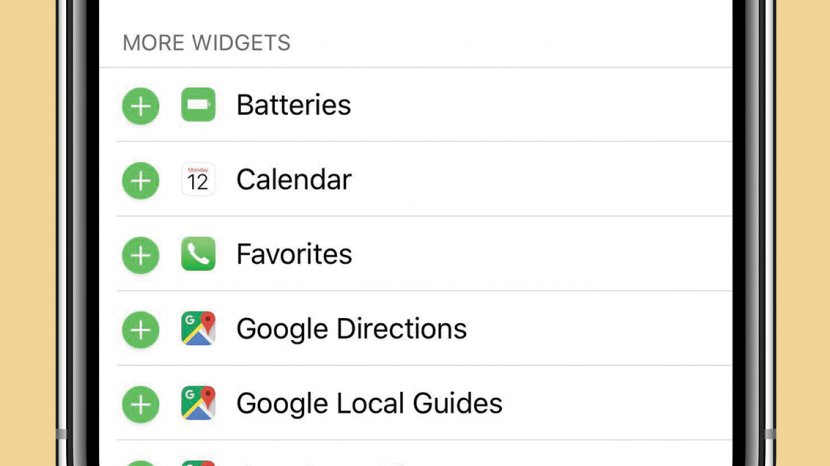Tap the partially visible plus button at bottom
Image resolution: width=830 pixels, height=466 pixels.
pyautogui.click(x=141, y=462)
